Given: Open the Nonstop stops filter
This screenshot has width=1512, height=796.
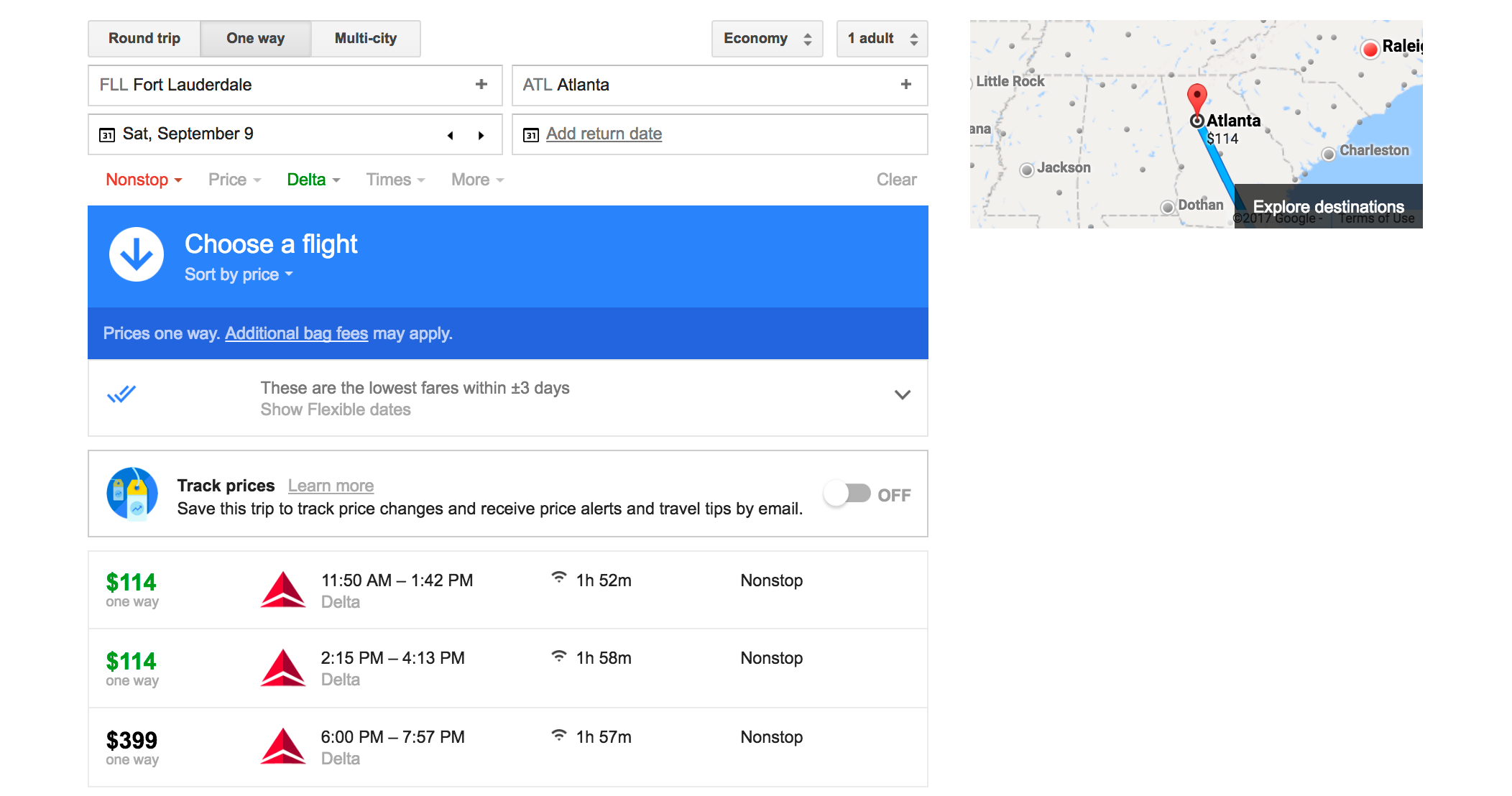Looking at the screenshot, I should tap(143, 180).
